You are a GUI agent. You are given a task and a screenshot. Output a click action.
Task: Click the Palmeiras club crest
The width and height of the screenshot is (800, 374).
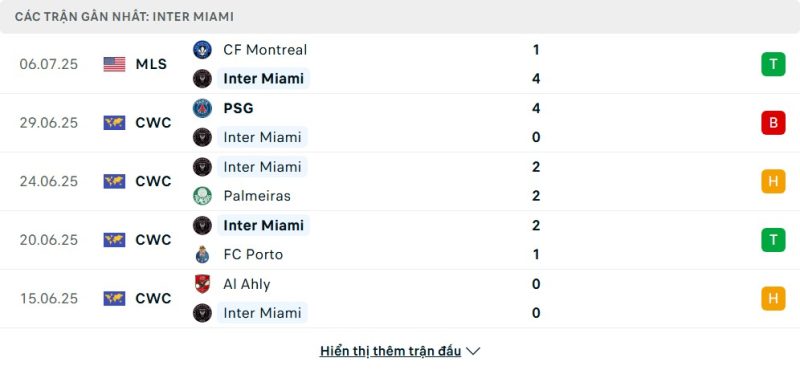202,196
